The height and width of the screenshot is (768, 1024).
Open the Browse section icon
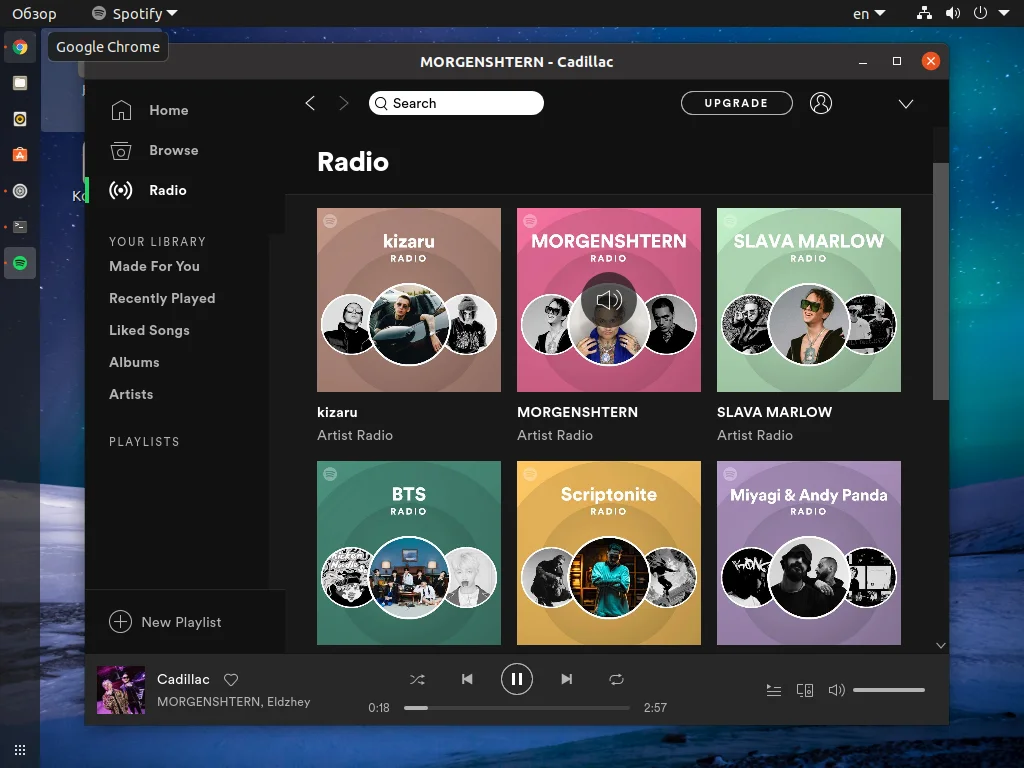[120, 150]
